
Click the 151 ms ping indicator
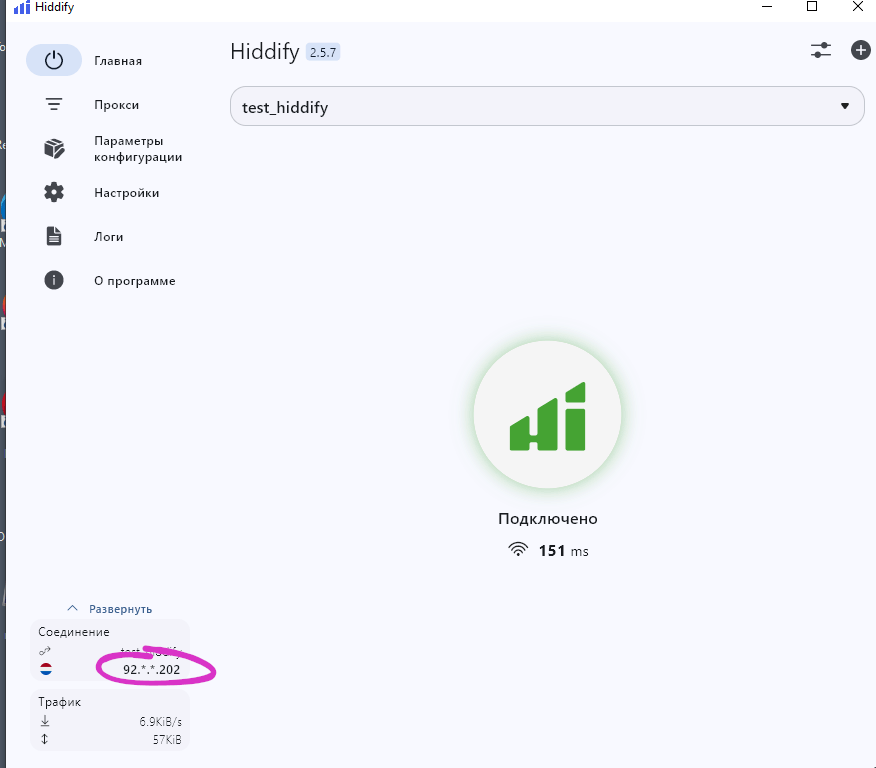547,550
